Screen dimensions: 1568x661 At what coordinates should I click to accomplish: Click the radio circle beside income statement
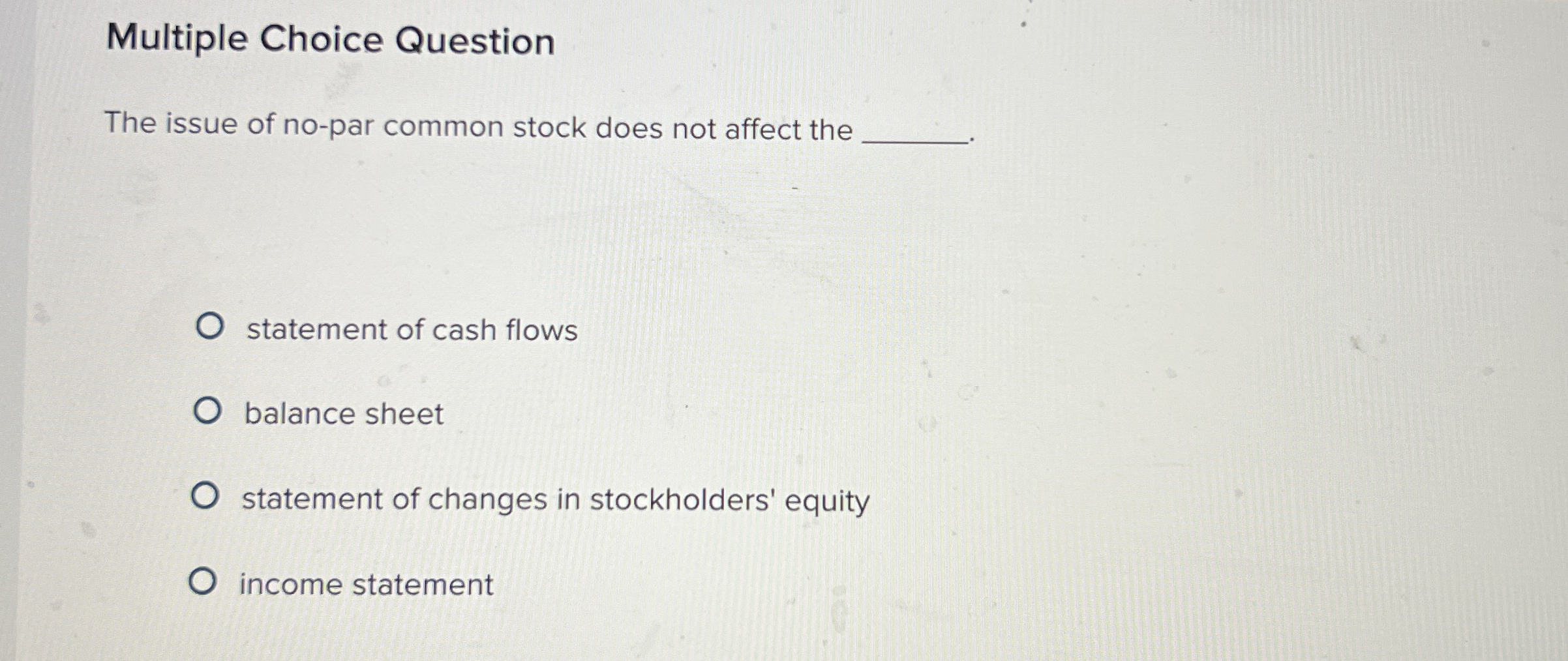point(204,581)
